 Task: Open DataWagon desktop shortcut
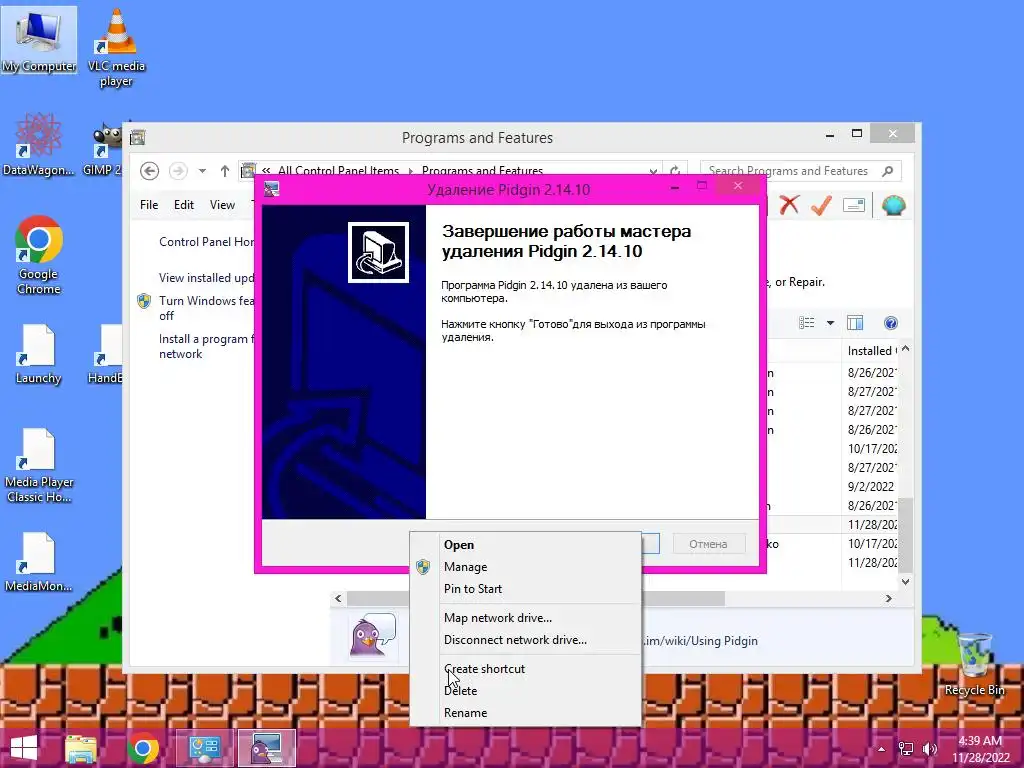(x=39, y=144)
